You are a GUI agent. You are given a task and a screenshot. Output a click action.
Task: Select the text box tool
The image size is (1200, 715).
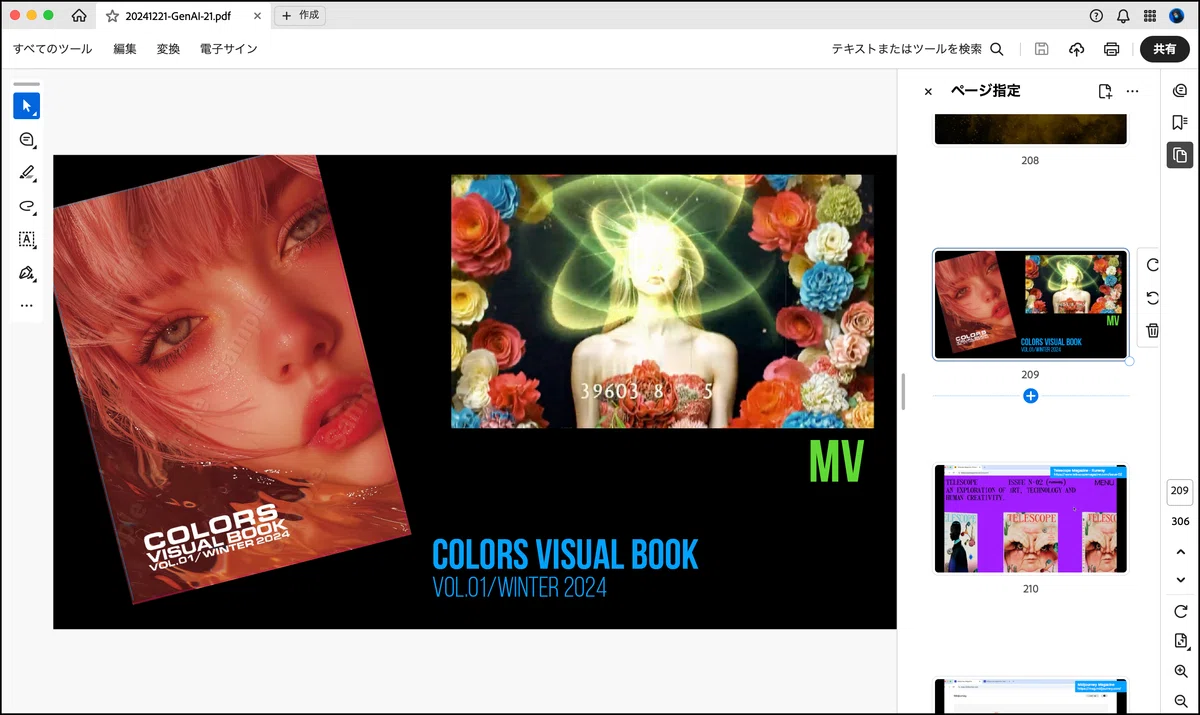pos(27,239)
